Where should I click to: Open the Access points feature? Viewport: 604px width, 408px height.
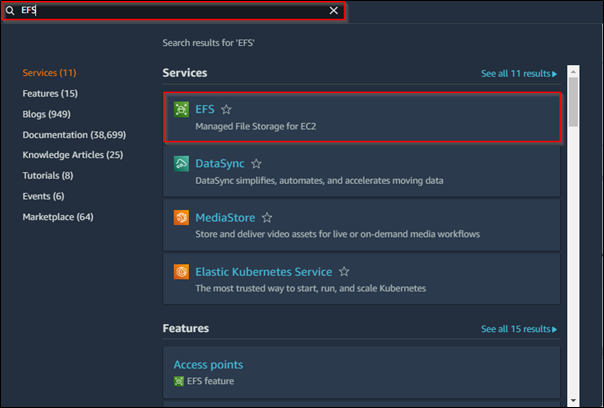pyautogui.click(x=208, y=364)
